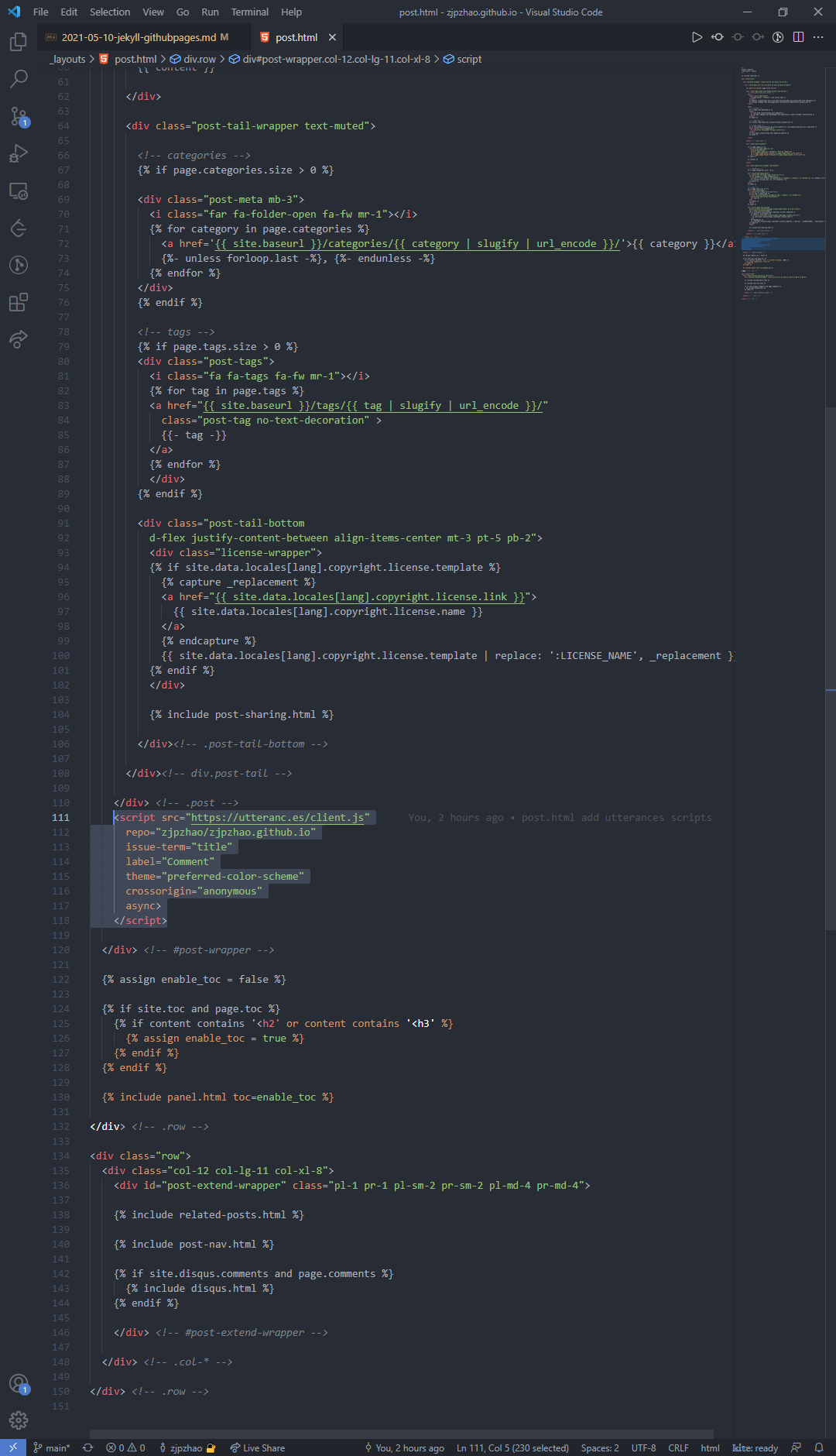
Task: Open the Accounts menu icon
Action: [19, 1384]
